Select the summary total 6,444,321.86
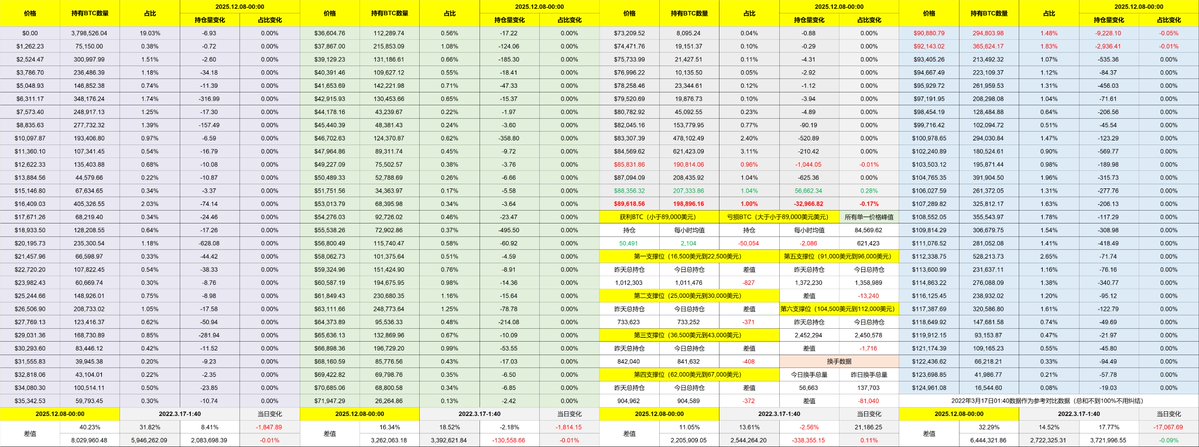 (x=989, y=440)
